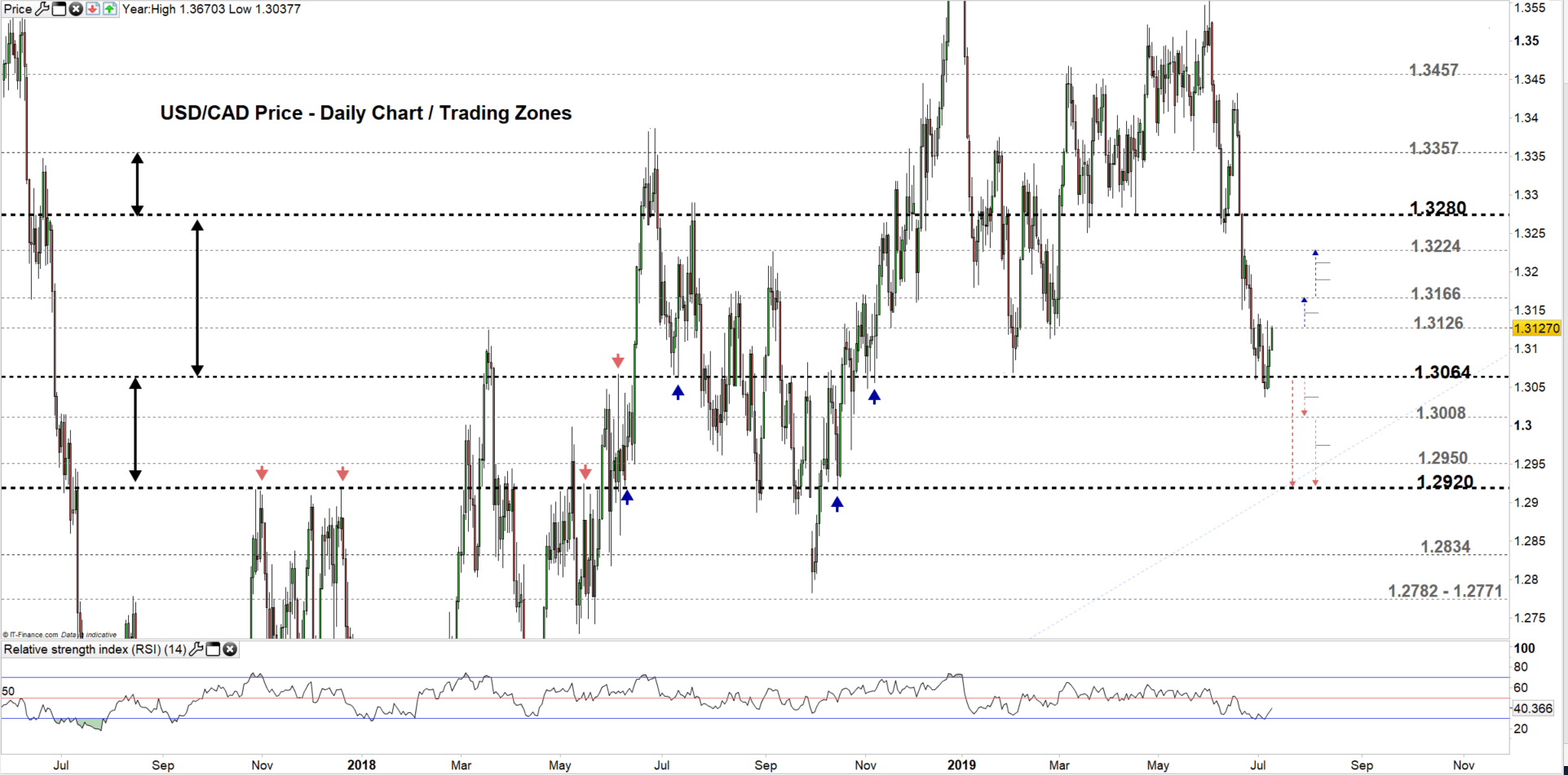Click the green up-arrow icon on Price panel
The width and height of the screenshot is (1568, 775).
(x=109, y=9)
